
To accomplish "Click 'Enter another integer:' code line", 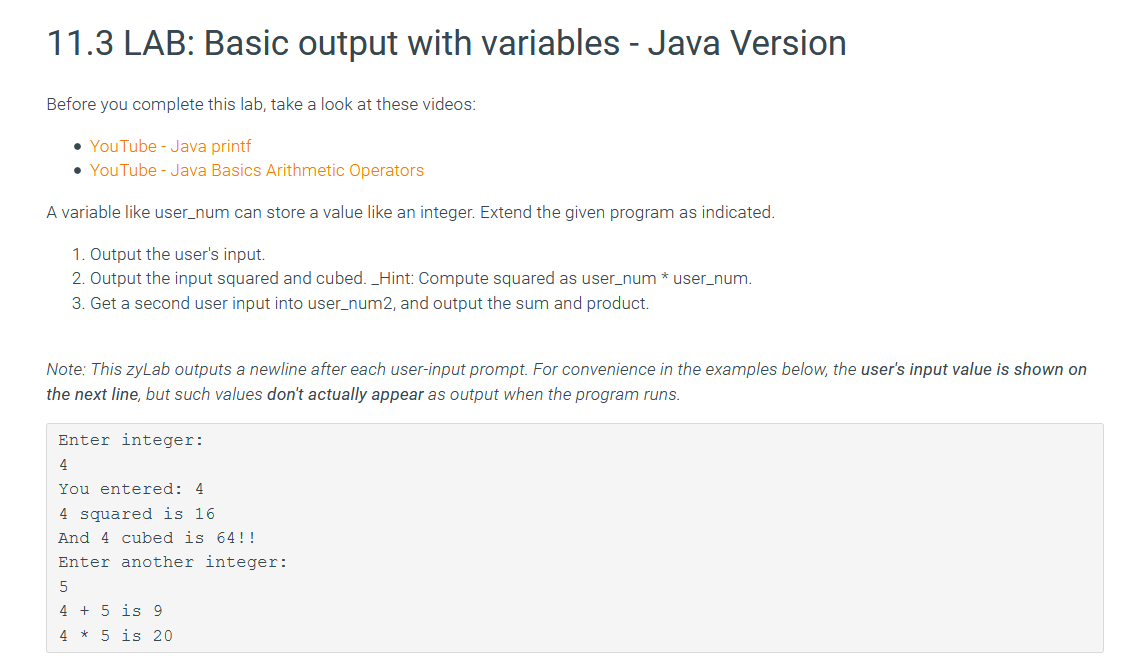I will 173,563.
